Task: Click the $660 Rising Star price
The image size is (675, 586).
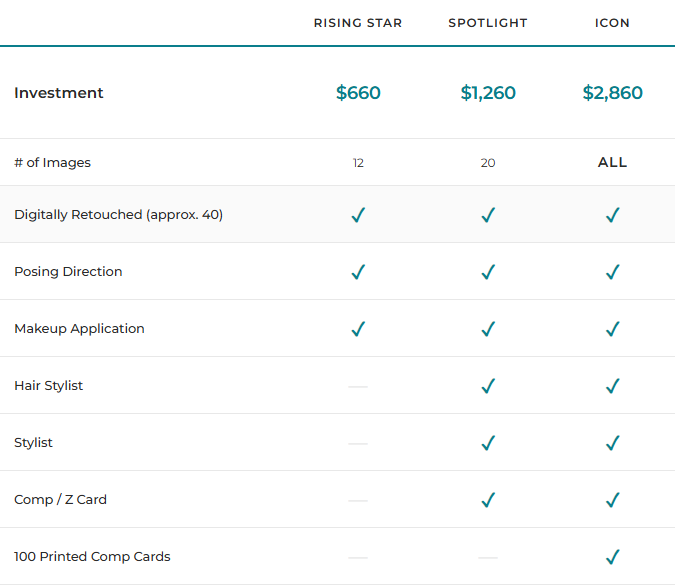Action: [x=358, y=93]
